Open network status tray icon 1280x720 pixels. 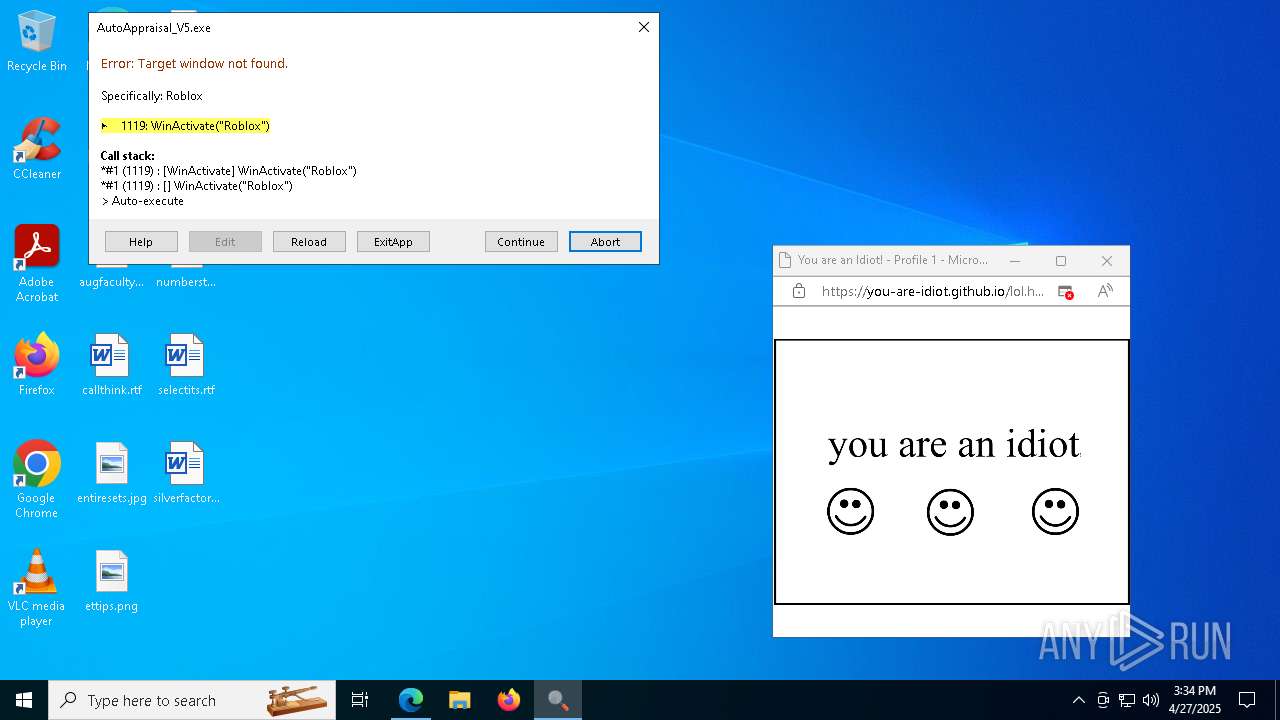pyautogui.click(x=1127, y=700)
